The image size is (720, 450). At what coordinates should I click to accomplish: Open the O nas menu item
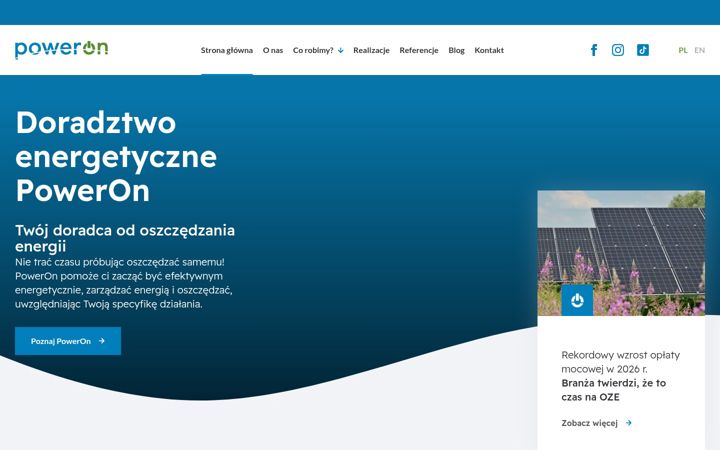273,50
